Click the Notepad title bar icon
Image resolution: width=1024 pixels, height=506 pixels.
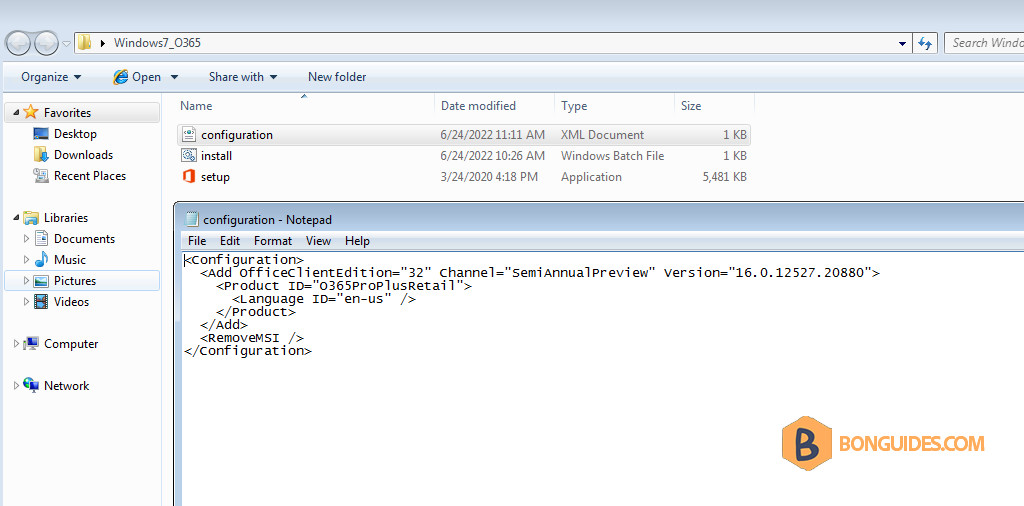click(x=192, y=219)
